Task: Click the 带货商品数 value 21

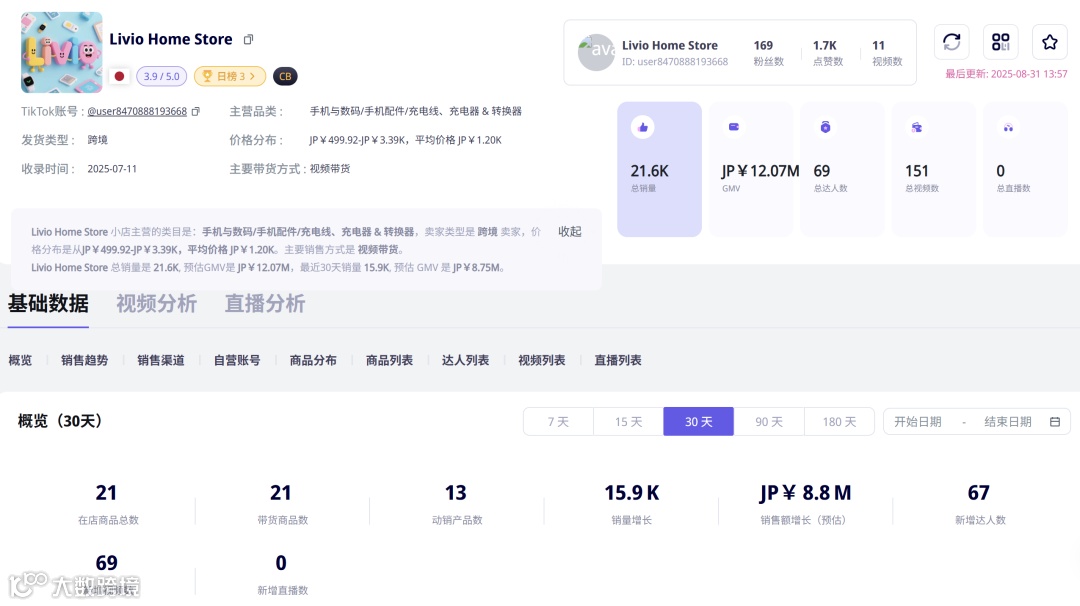Action: click(281, 492)
